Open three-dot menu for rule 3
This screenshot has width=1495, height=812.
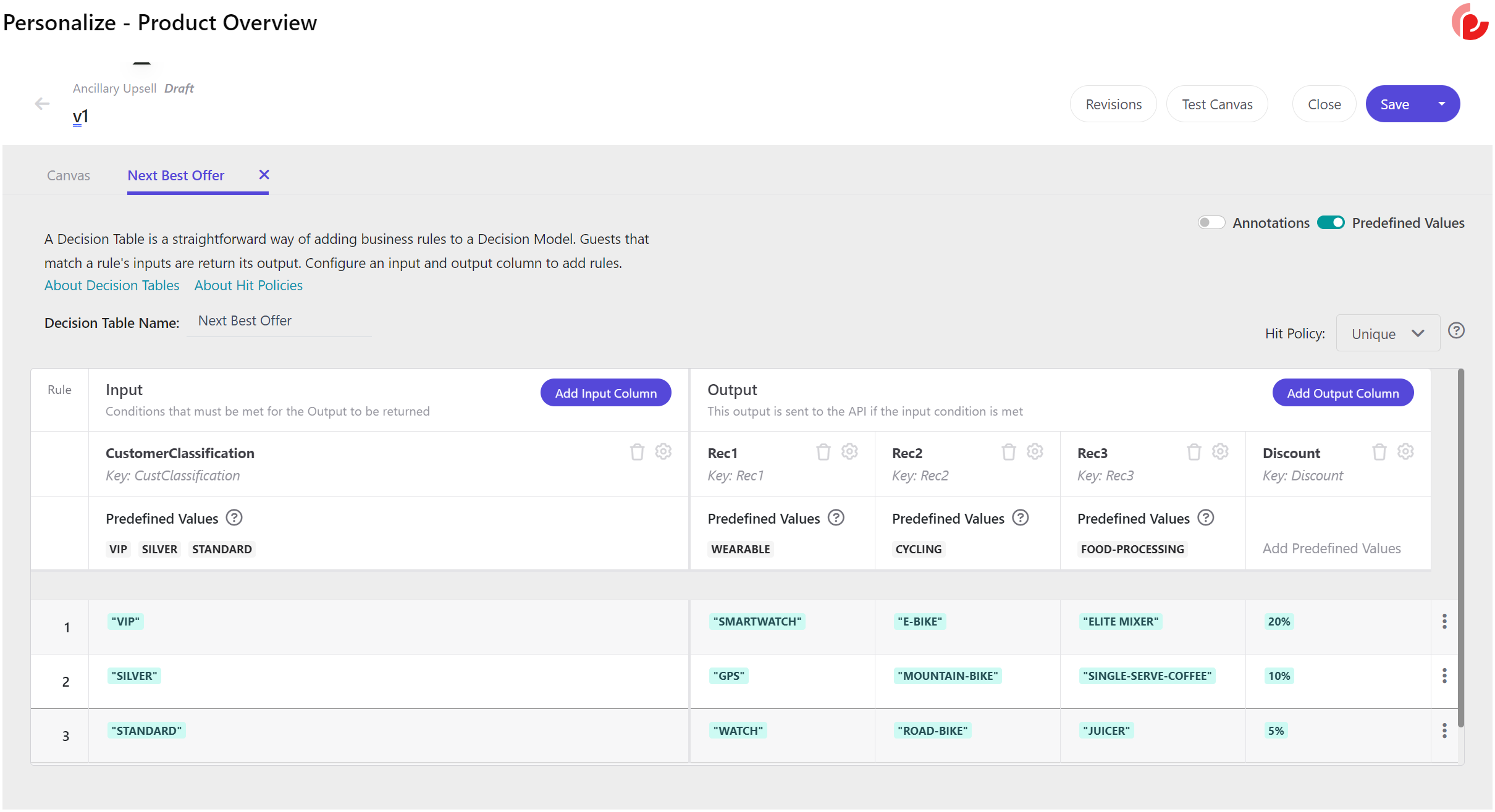[1444, 730]
